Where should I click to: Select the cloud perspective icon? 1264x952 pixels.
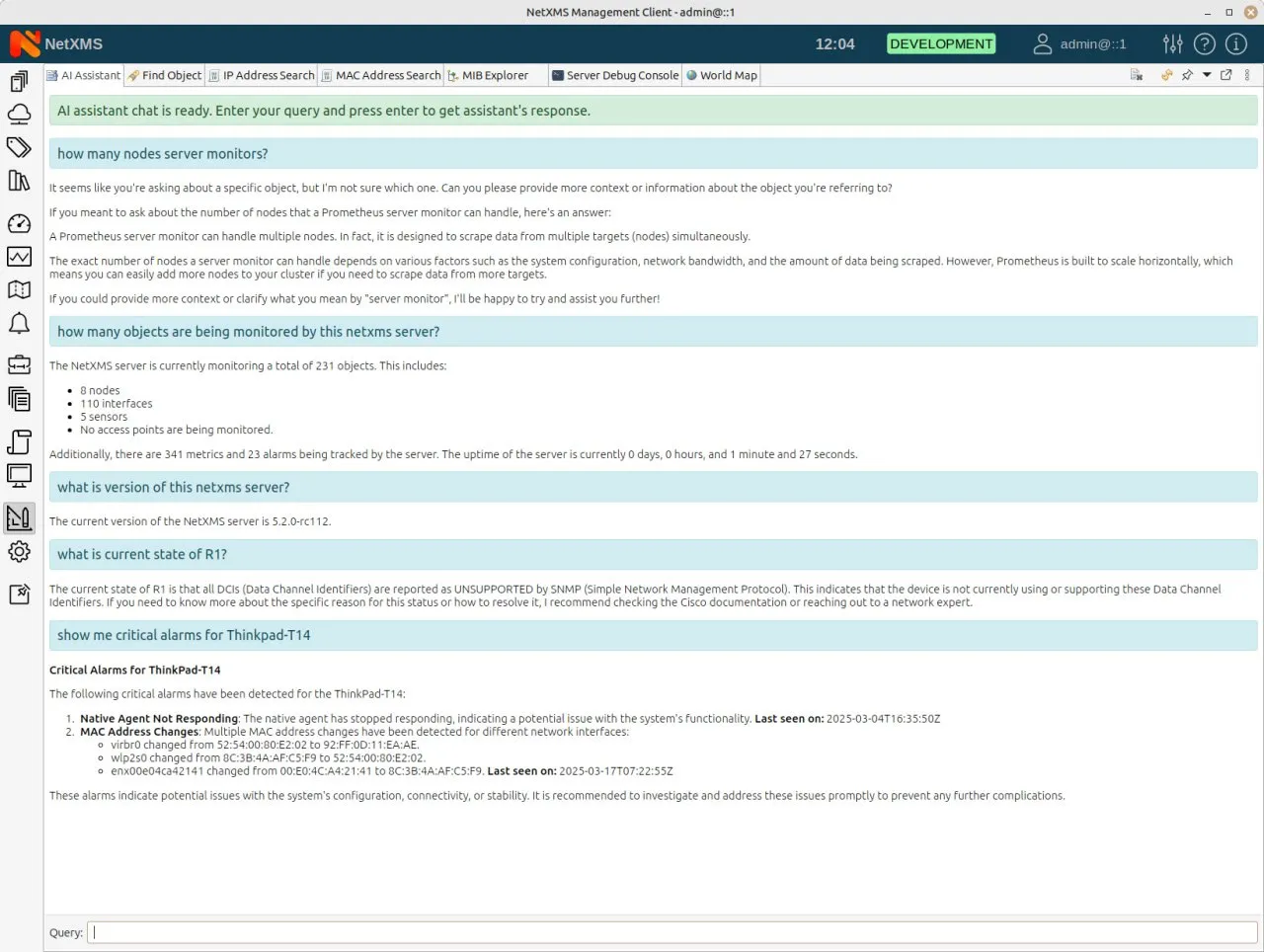[20, 114]
